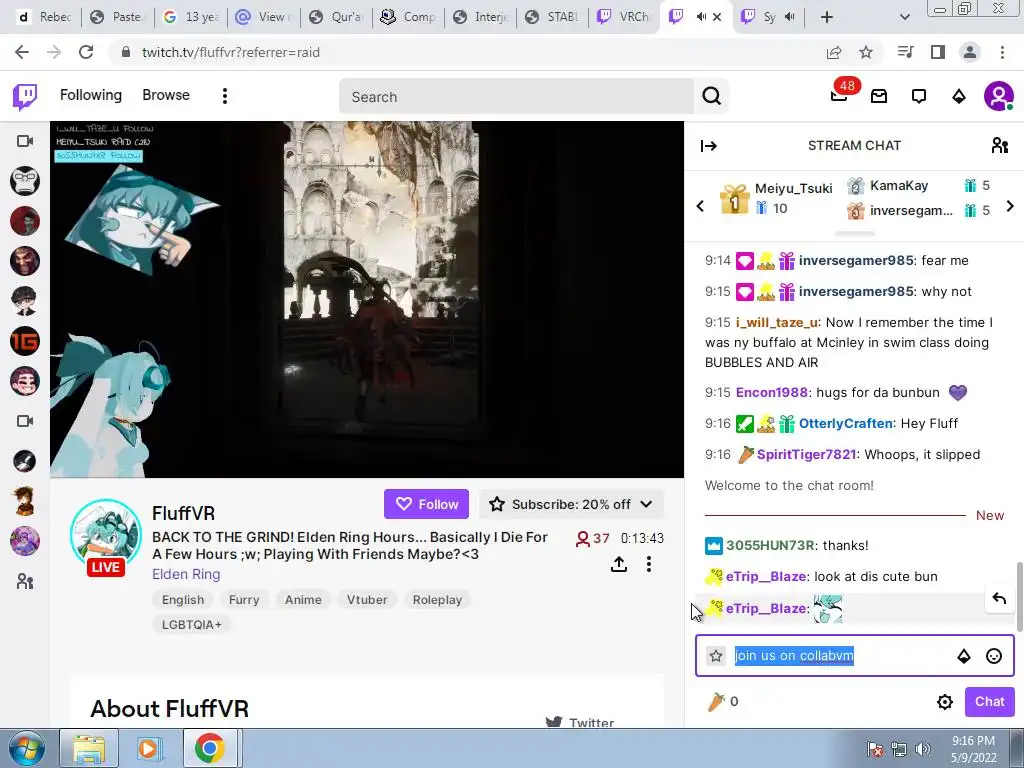The width and height of the screenshot is (1024, 768).
Task: Click the FluffVR live avatar
Action: pos(105,536)
